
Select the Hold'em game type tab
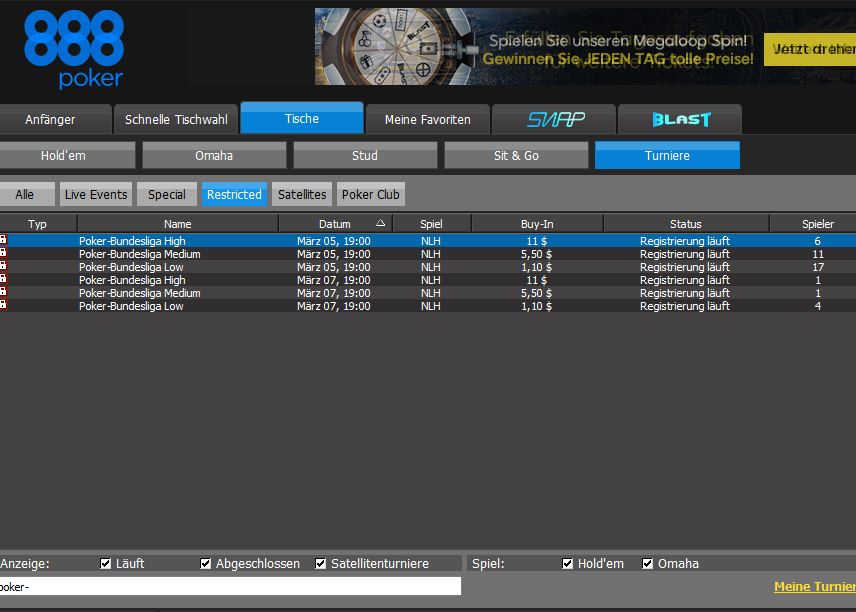[x=67, y=156]
